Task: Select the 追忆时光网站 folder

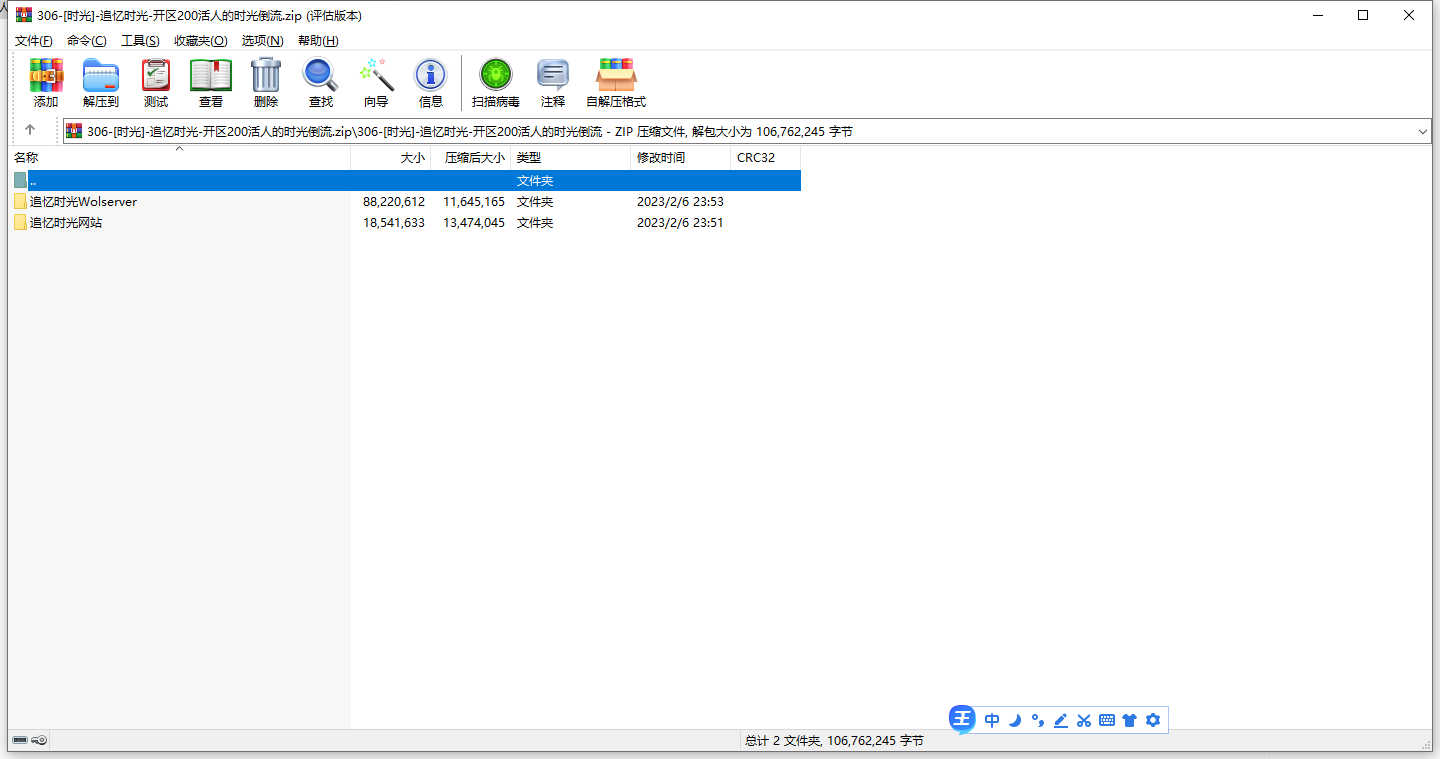Action: [66, 223]
